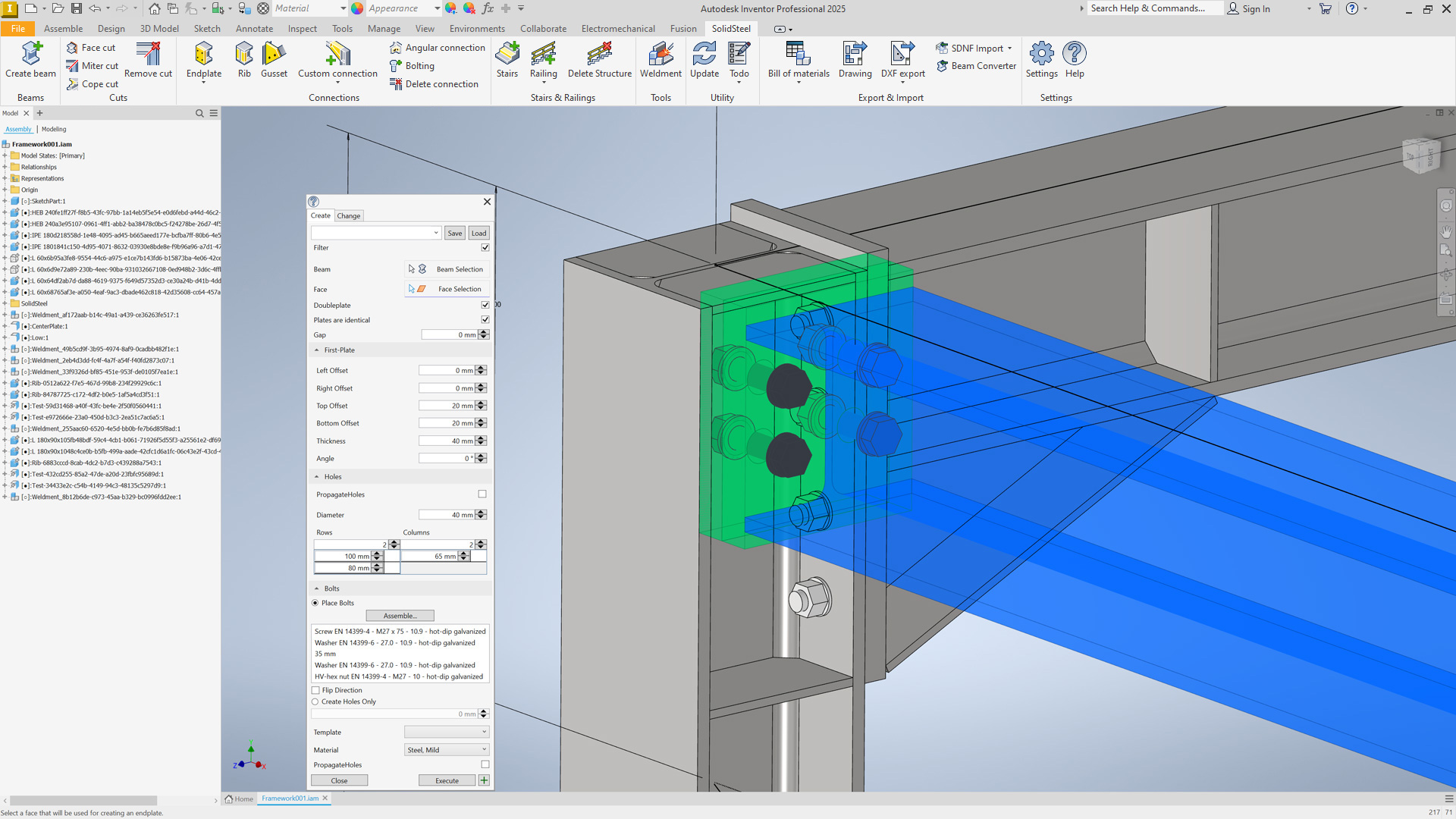This screenshot has width=1456, height=819.
Task: Switch to the Change tab in dialog
Action: pyautogui.click(x=349, y=216)
